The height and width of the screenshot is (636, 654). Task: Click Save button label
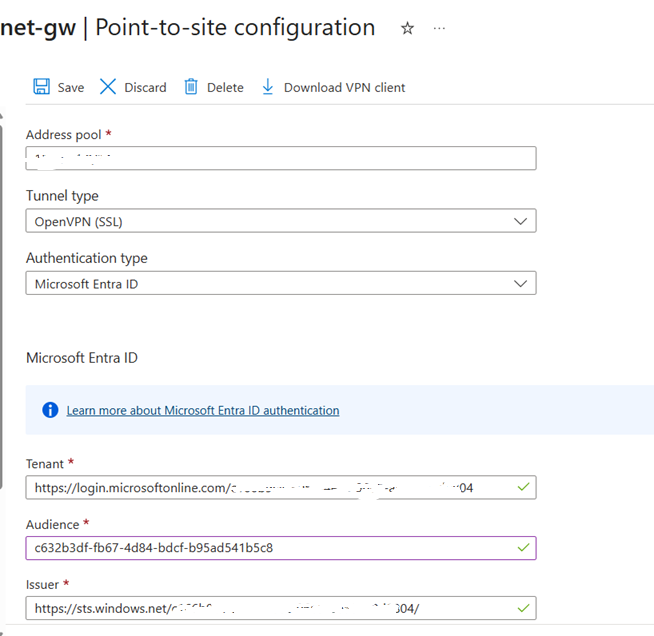pos(71,88)
